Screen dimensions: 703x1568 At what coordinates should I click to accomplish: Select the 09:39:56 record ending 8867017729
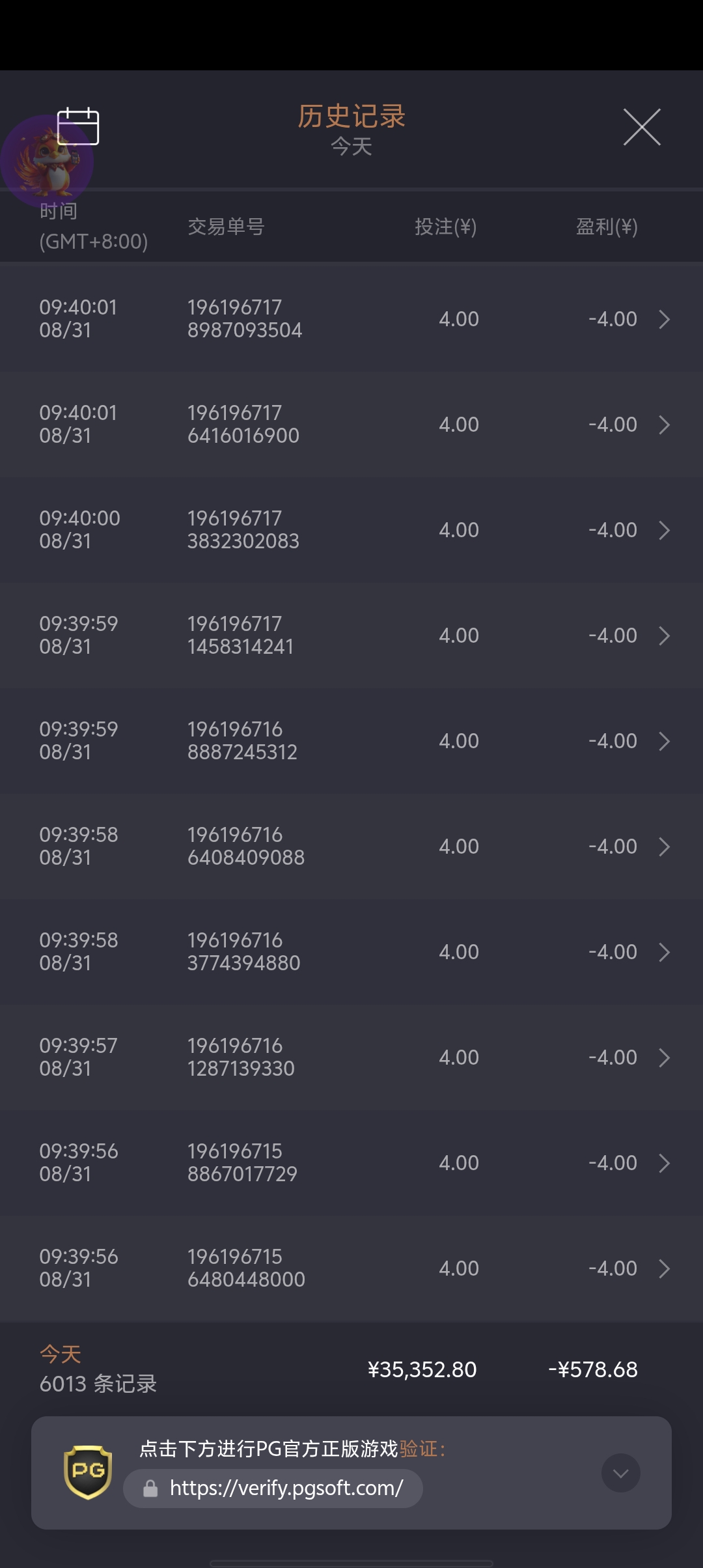coord(351,1163)
